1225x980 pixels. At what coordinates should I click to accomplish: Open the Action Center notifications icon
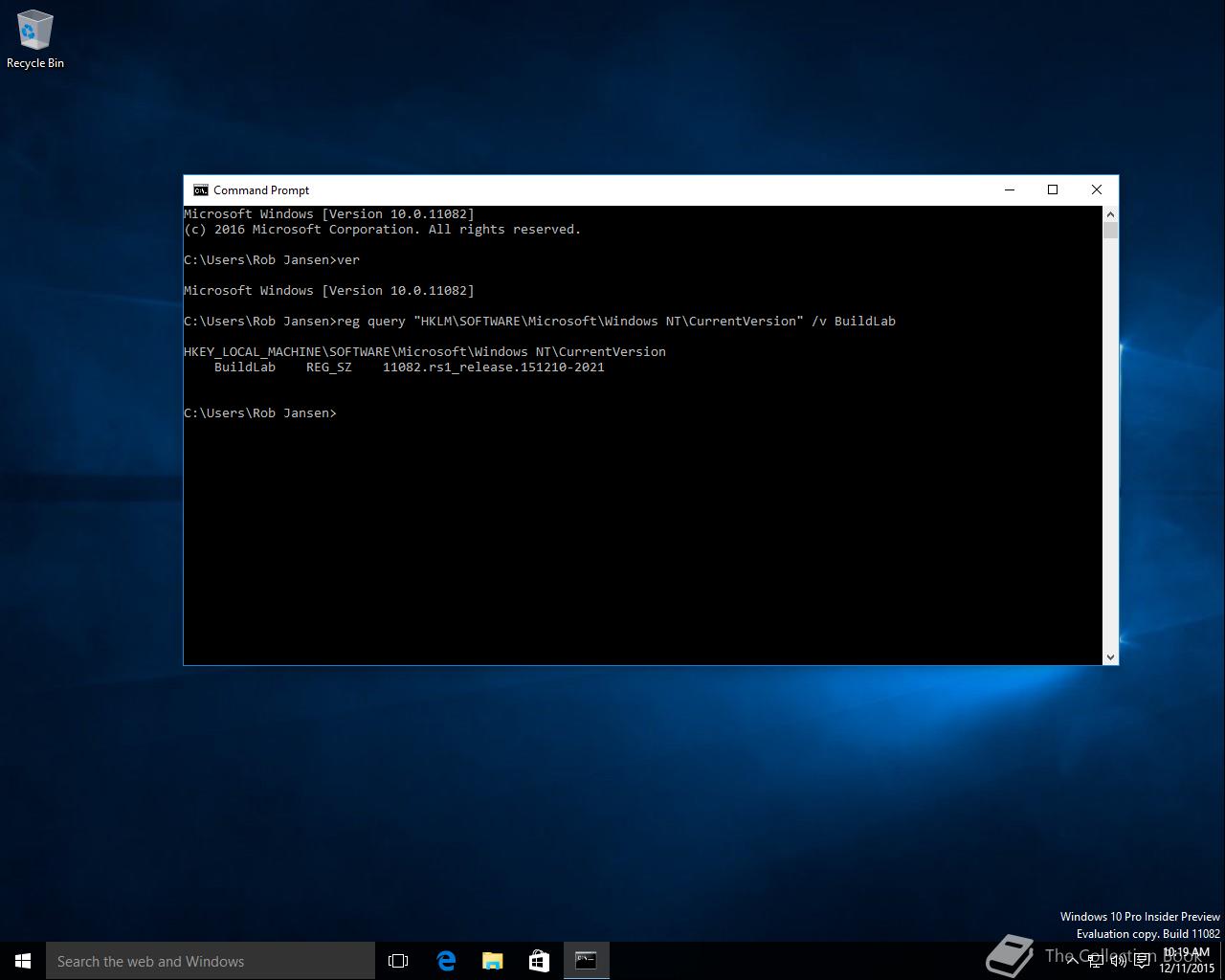click(x=1142, y=961)
